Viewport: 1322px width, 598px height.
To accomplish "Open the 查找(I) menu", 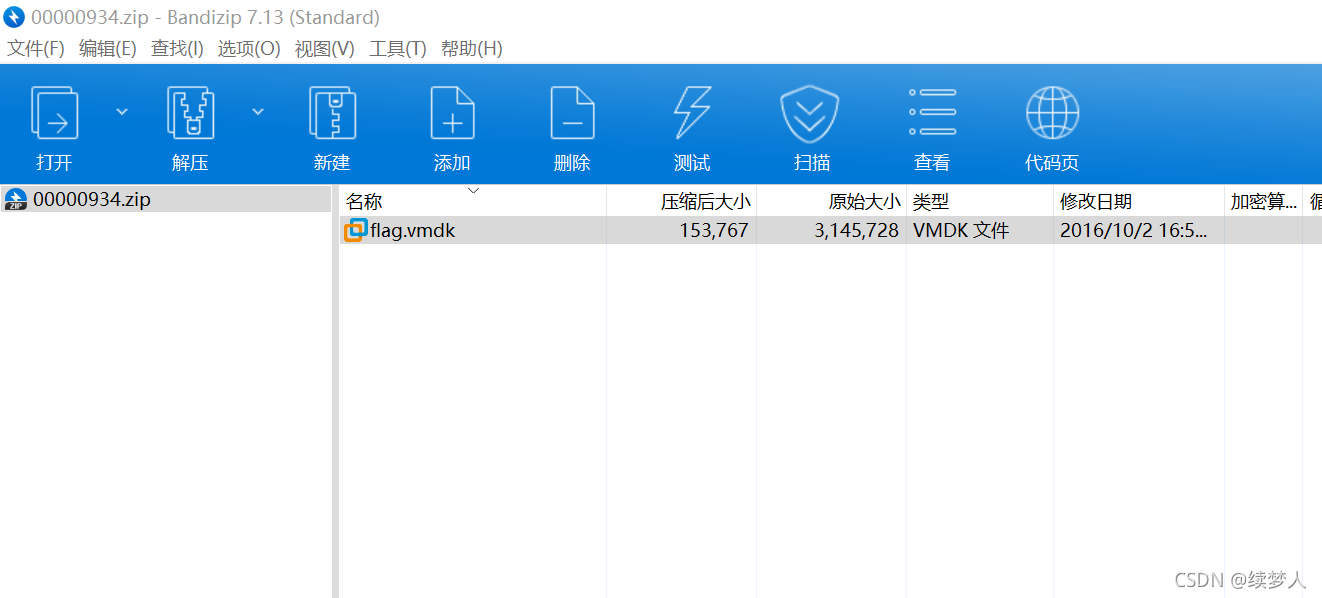I will 177,49.
